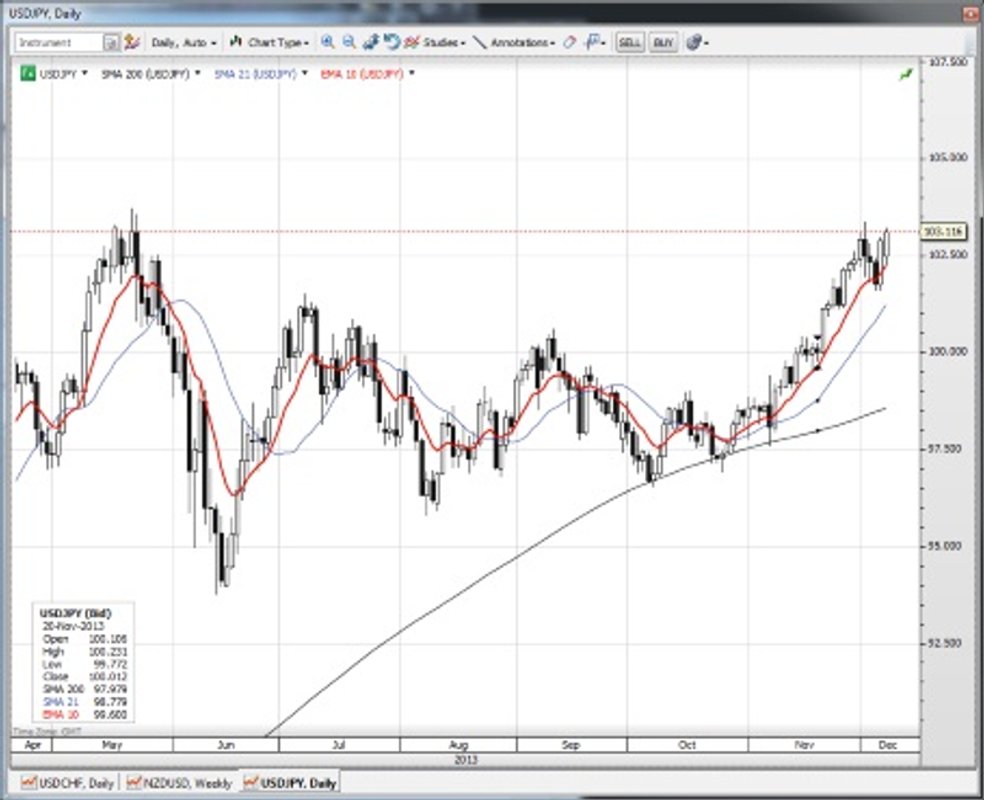Open the Annotations dropdown menu
The image size is (984, 800).
513,43
